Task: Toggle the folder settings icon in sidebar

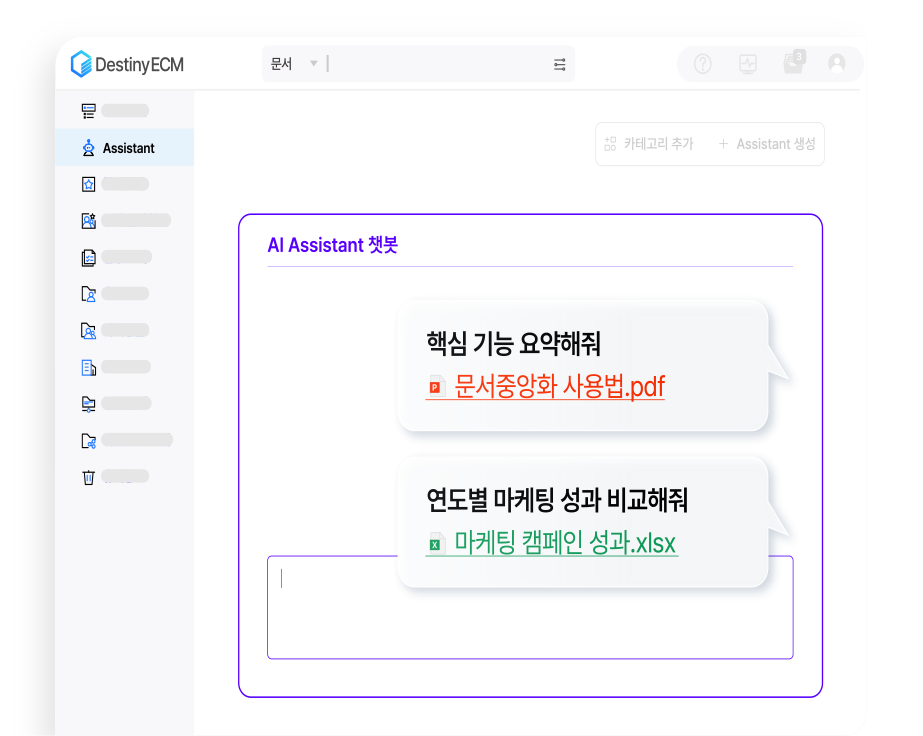Action: pos(88,401)
